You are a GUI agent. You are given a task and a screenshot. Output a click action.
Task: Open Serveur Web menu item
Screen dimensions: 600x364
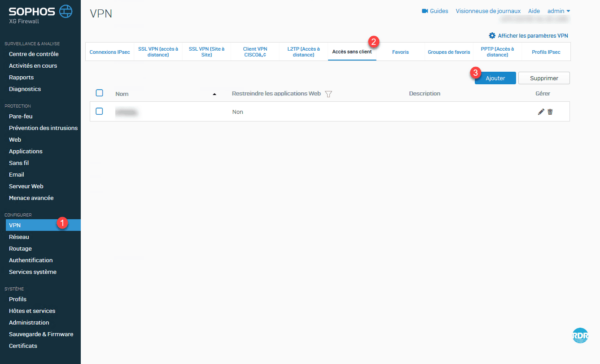(26, 186)
